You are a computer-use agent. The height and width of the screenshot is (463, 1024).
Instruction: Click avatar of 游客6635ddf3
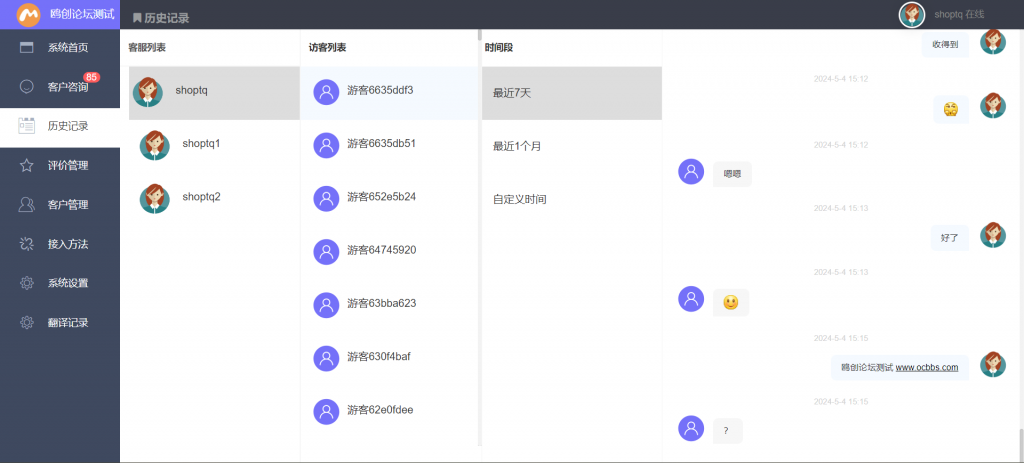[x=327, y=92]
